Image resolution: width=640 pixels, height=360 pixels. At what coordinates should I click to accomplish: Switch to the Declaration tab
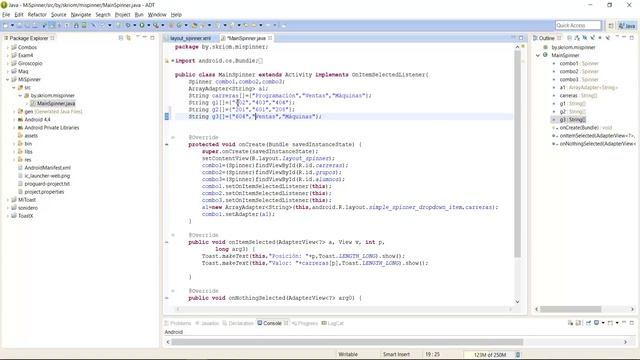[x=238, y=323]
